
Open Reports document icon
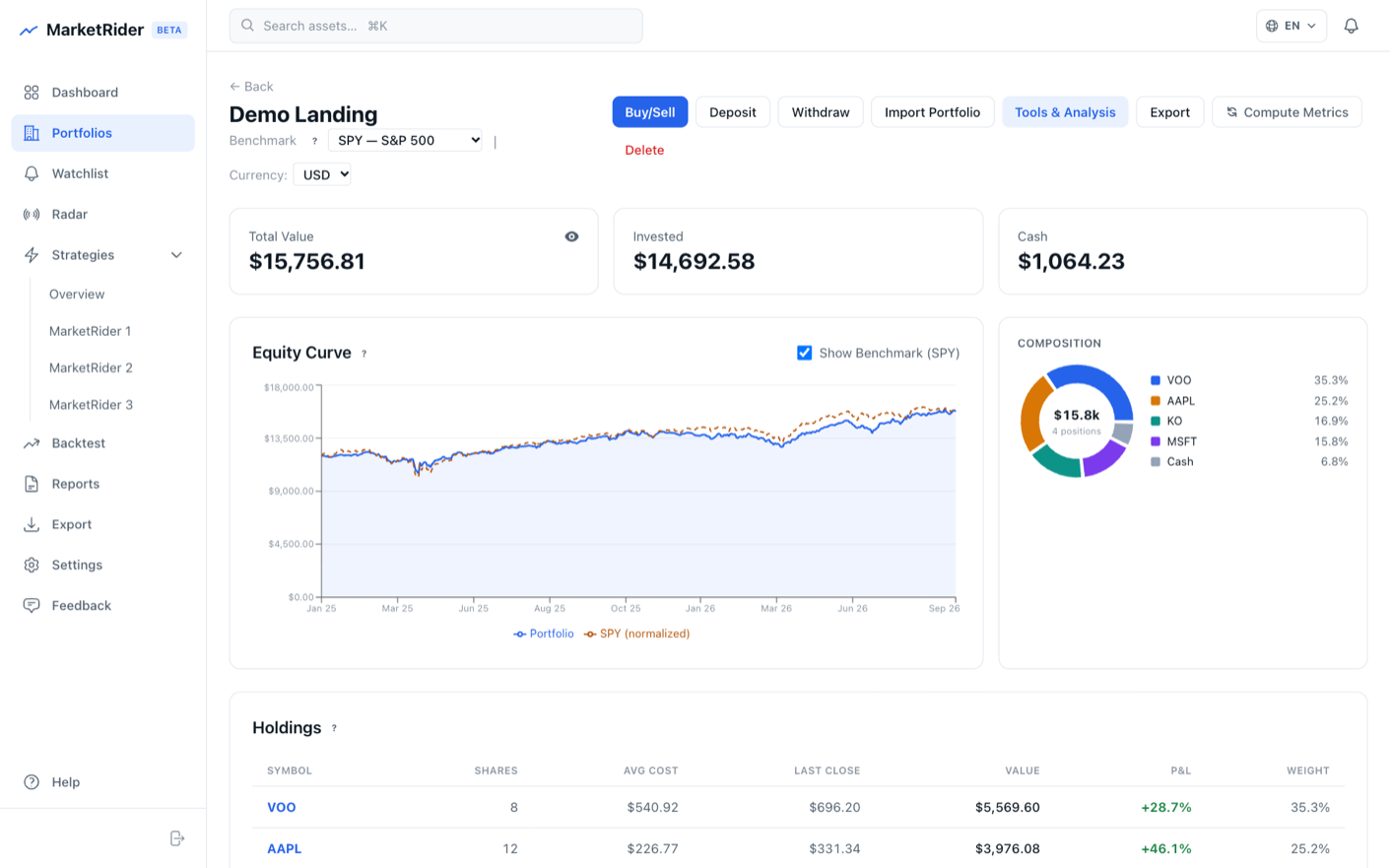32,484
